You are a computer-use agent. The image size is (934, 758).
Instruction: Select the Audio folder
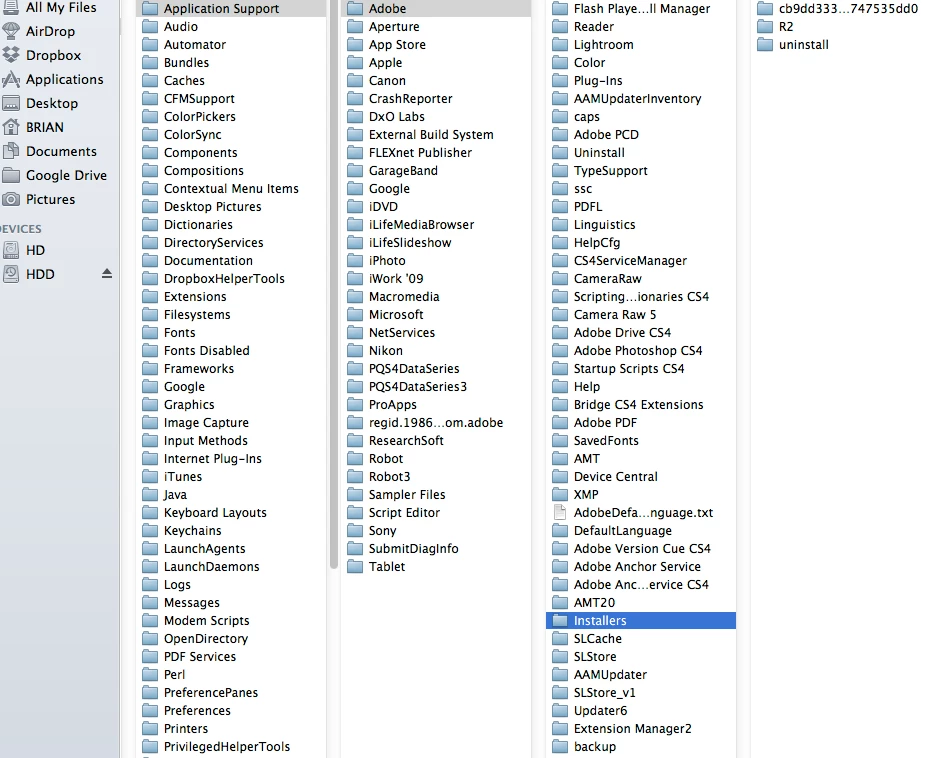click(x=231, y=27)
